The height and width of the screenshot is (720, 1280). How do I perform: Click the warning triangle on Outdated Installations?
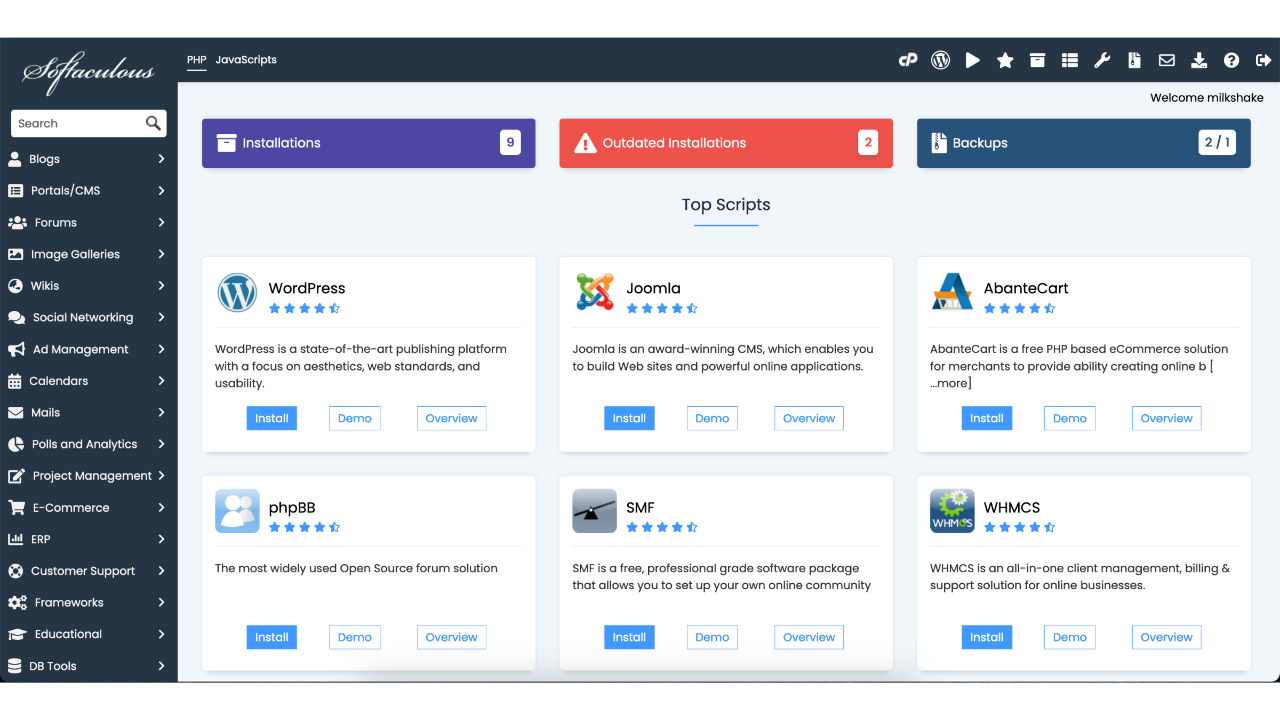coord(585,143)
